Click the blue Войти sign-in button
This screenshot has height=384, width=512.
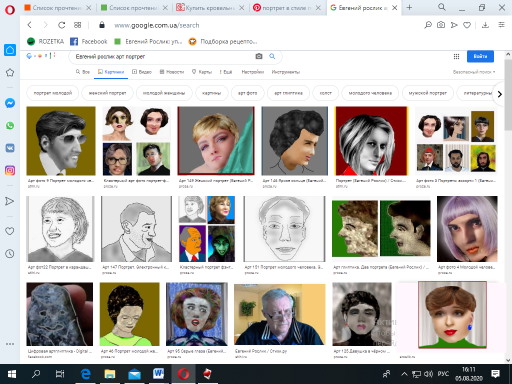480,56
